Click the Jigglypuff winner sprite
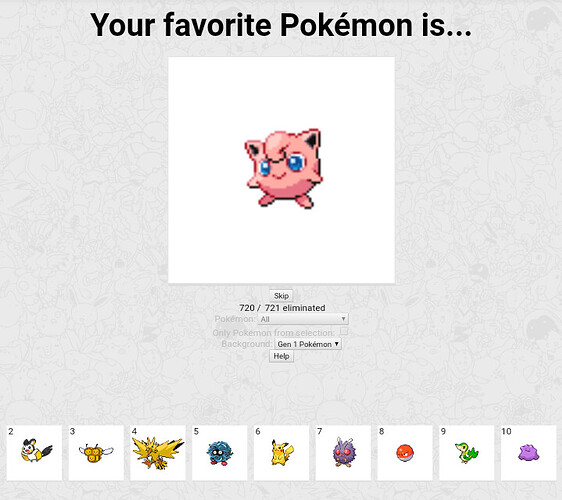This screenshot has height=500, width=562. coord(284,168)
